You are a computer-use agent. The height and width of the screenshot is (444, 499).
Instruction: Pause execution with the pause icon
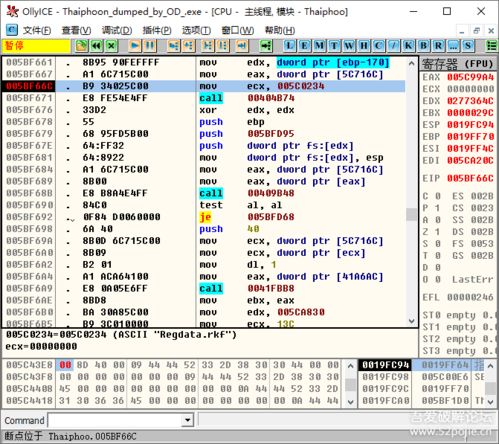(x=150, y=46)
